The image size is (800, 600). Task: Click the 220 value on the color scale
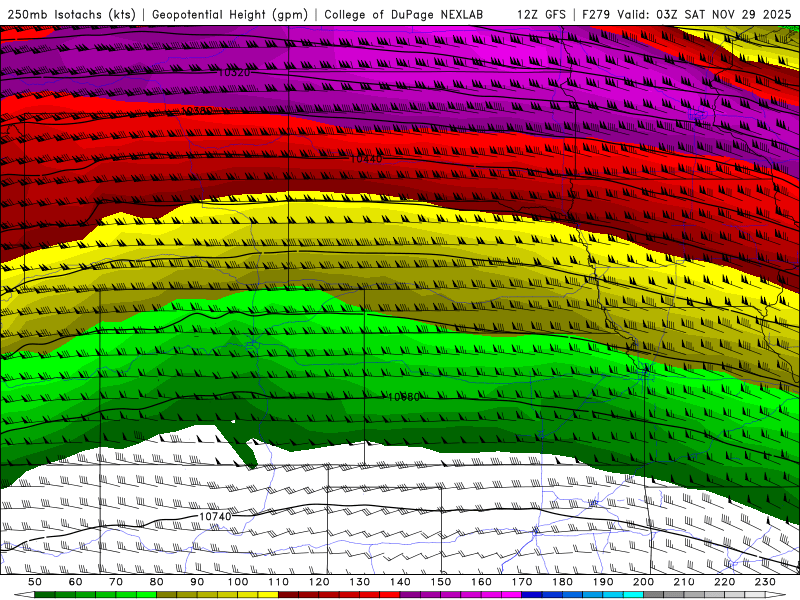coord(724,582)
